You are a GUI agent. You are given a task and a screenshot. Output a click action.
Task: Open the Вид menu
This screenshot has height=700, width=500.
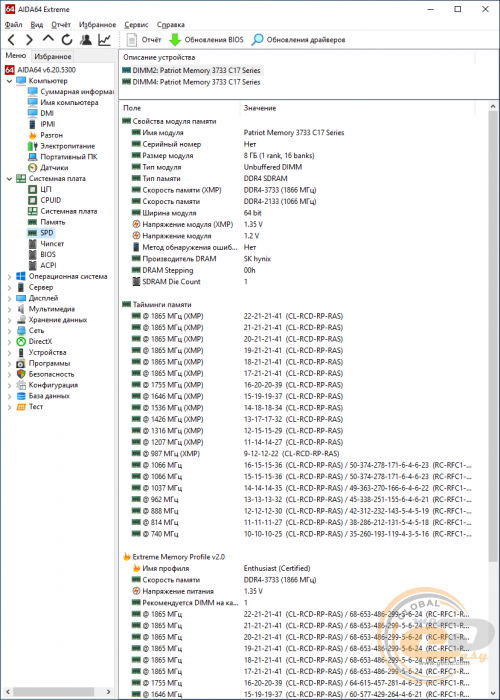tap(37, 25)
